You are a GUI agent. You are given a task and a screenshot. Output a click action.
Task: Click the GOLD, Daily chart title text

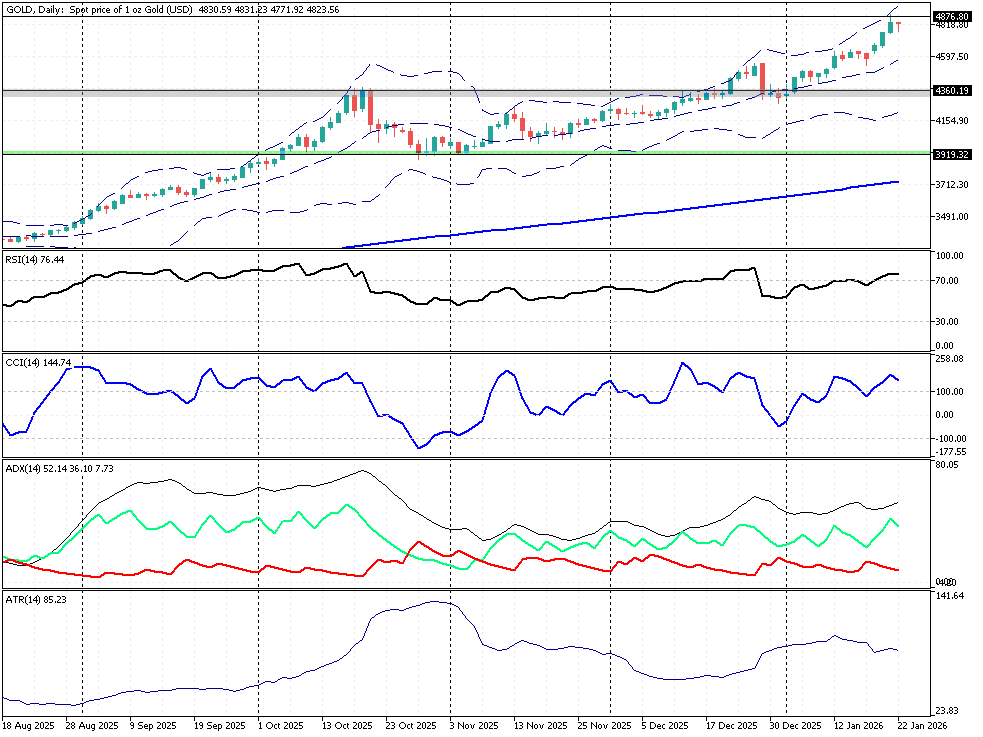click(34, 9)
